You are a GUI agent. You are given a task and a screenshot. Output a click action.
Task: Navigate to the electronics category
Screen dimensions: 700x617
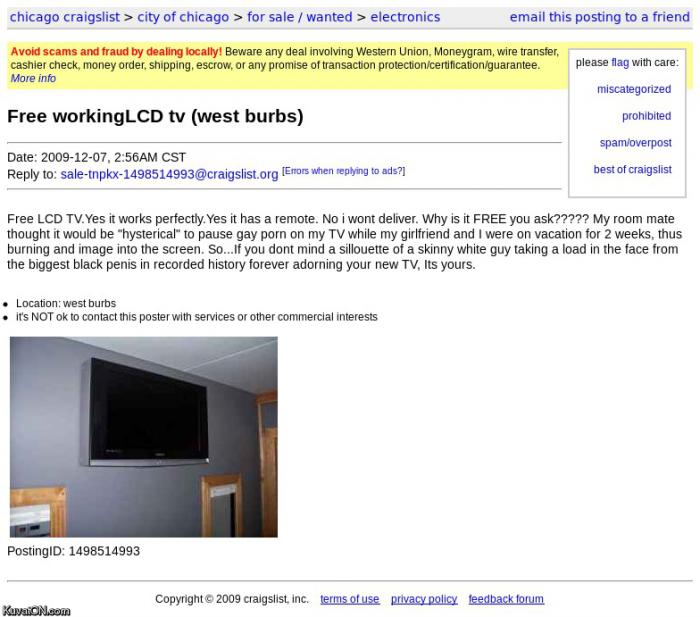point(405,17)
